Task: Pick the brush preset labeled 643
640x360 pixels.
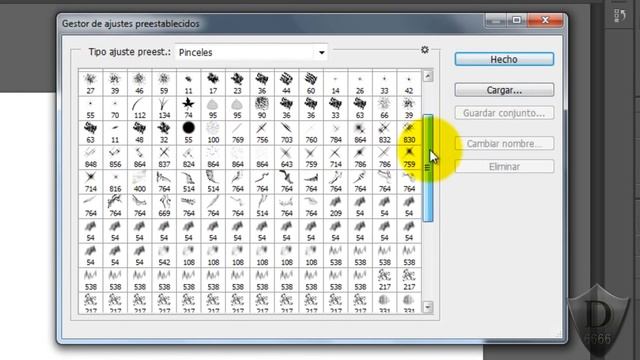Action: [x=287, y=157]
